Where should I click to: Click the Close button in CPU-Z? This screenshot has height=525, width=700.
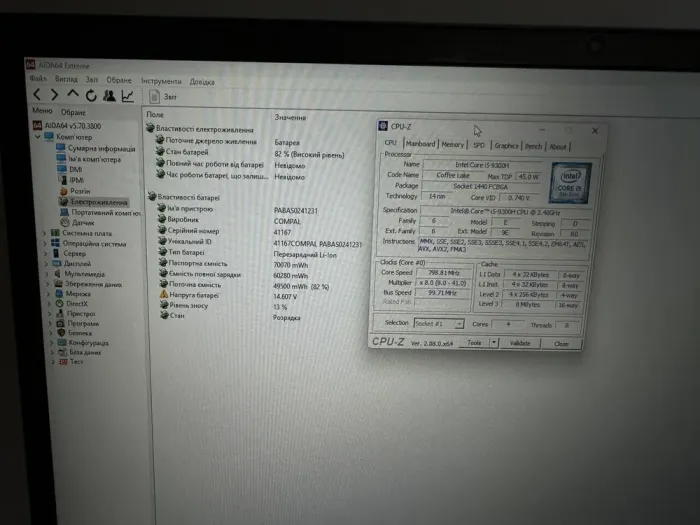(561, 343)
